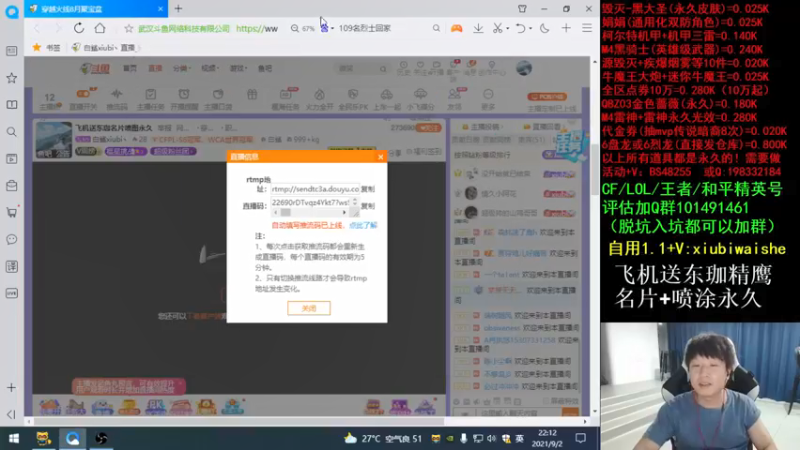
Task: Click the page vertical scrollbar down arrow
Action: 594,411
